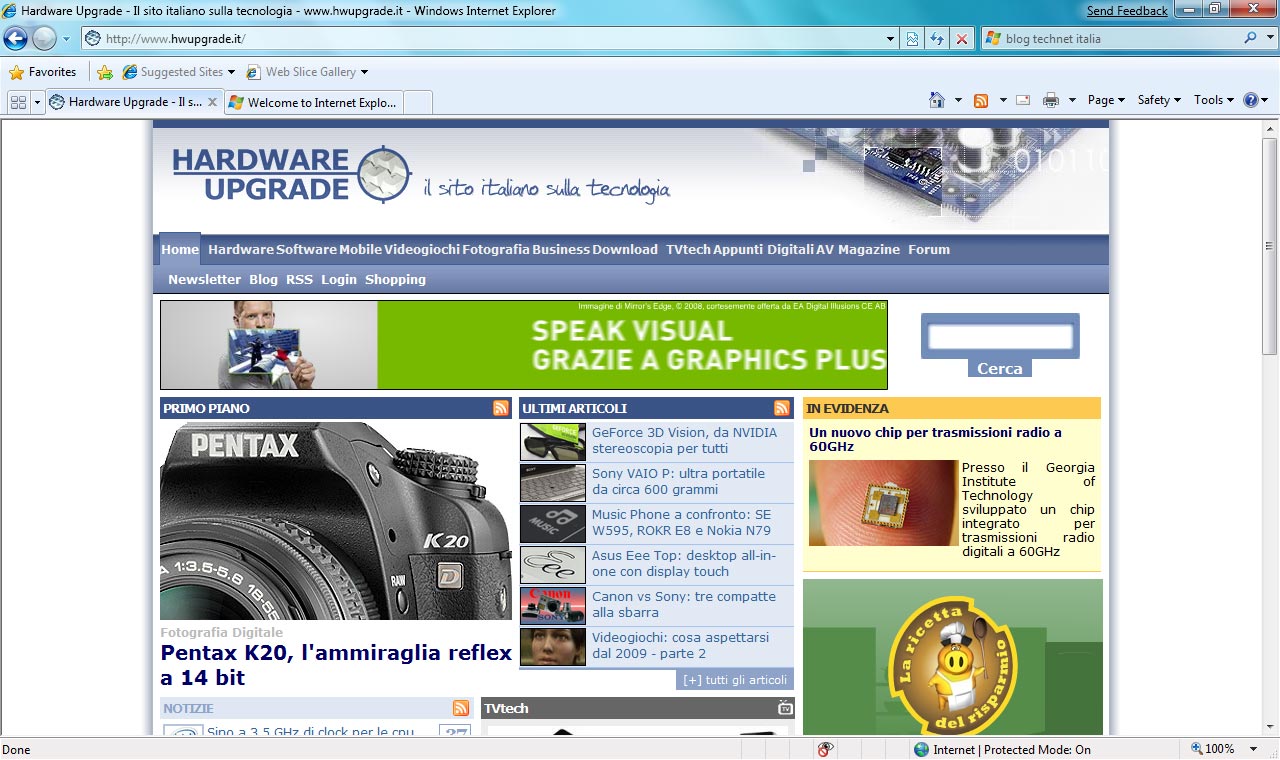The width and height of the screenshot is (1280, 760).
Task: Click the Notizie RSS icon
Action: coord(461,708)
